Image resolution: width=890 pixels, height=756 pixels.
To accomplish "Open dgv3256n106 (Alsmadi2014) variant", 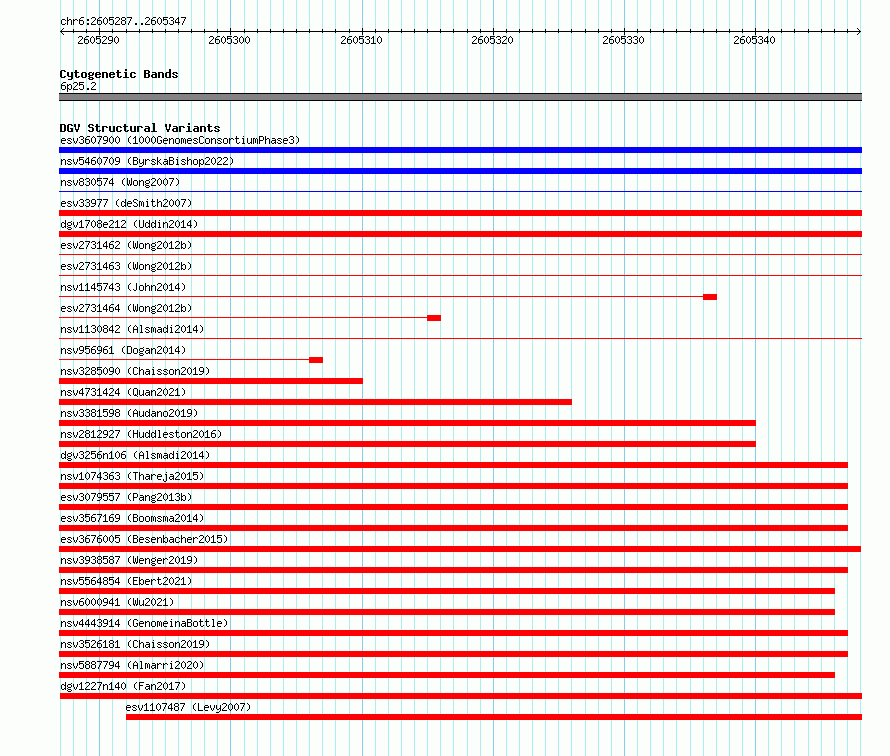I will click(135, 455).
